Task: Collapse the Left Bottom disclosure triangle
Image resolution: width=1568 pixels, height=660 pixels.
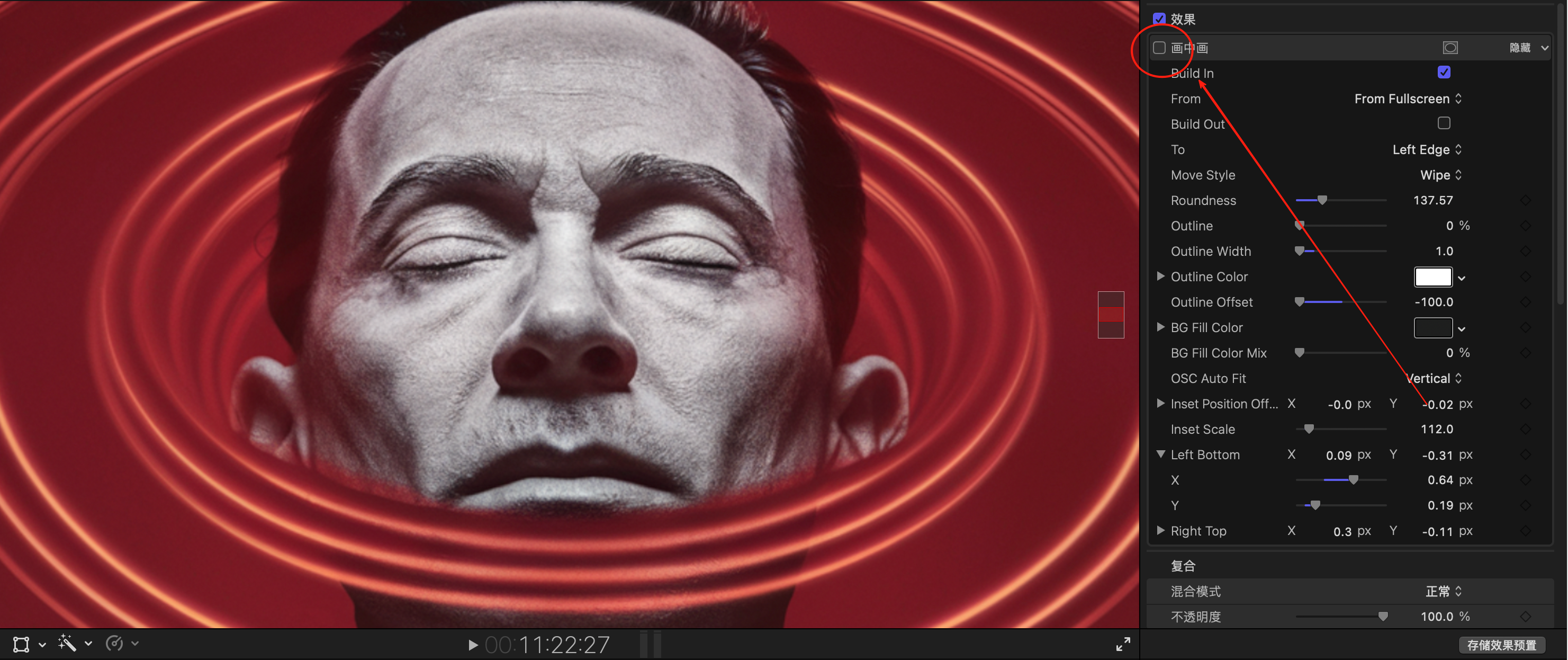Action: [x=1161, y=454]
